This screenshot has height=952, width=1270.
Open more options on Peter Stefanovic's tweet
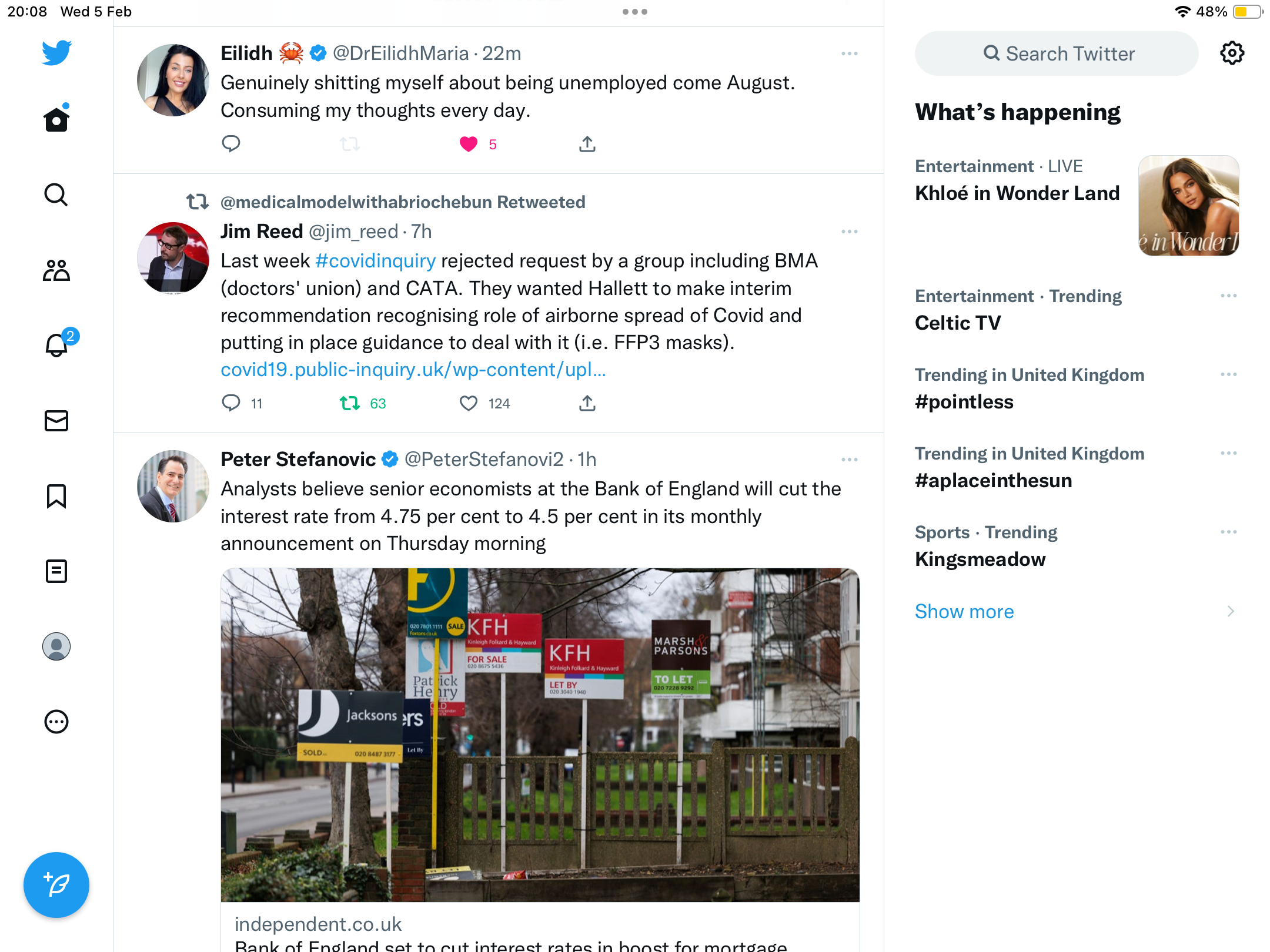(850, 460)
